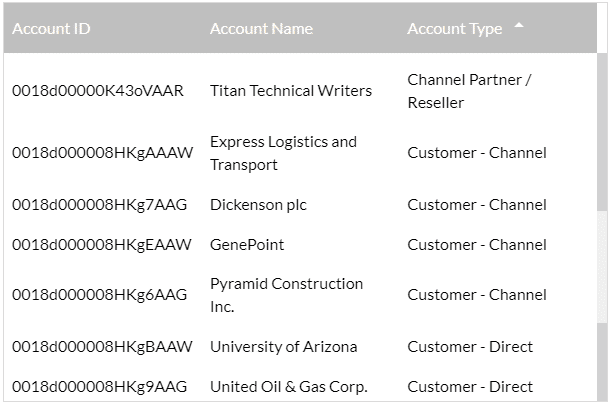Select Express Logistics and Transport row
The width and height of the screenshot is (612, 407).
point(283,153)
